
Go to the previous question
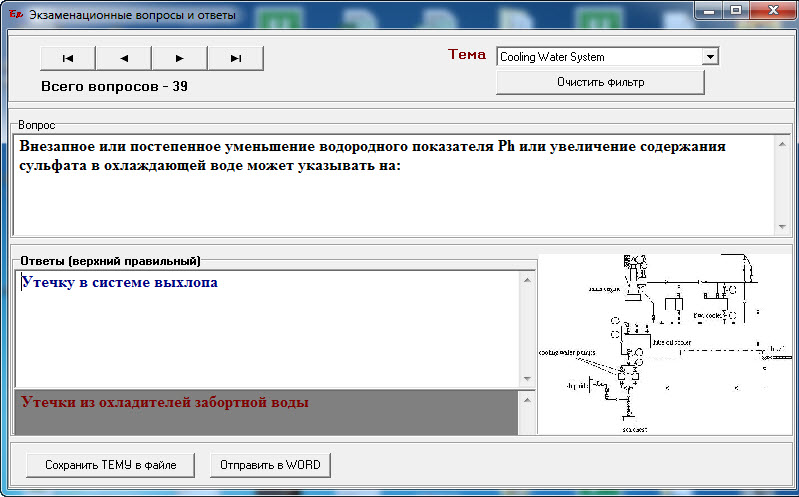pos(123,58)
